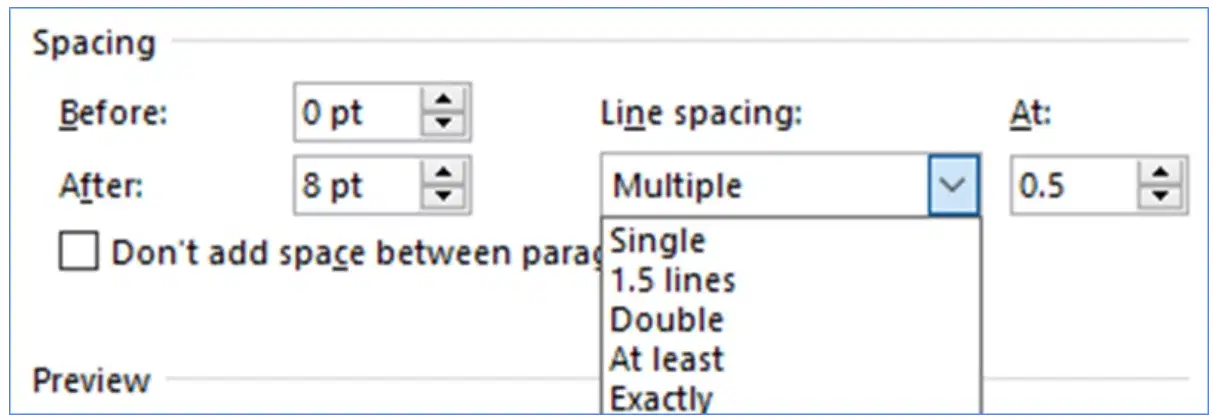
Task: Decrease the At value with down arrow
Action: click(1161, 199)
